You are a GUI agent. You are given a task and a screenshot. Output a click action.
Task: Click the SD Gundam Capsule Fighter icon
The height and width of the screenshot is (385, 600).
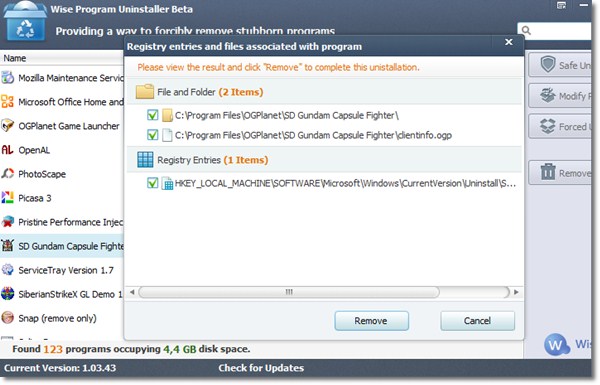(x=7, y=246)
